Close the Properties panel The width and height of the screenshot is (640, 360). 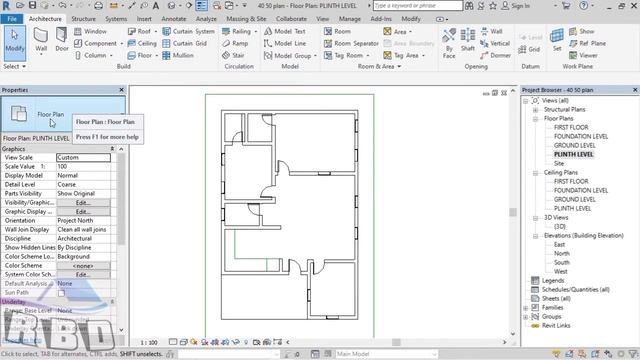[x=121, y=90]
